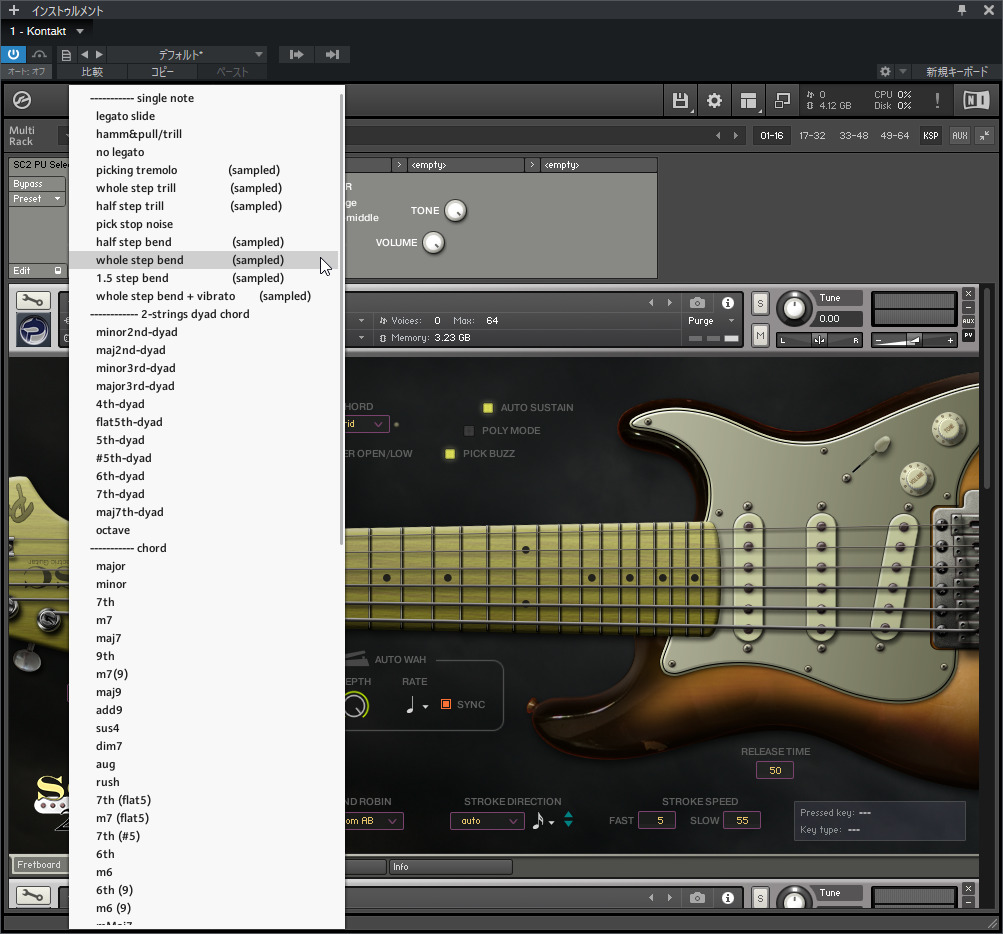Open Kontakt options gear icon
The image size is (1003, 934).
(x=714, y=100)
